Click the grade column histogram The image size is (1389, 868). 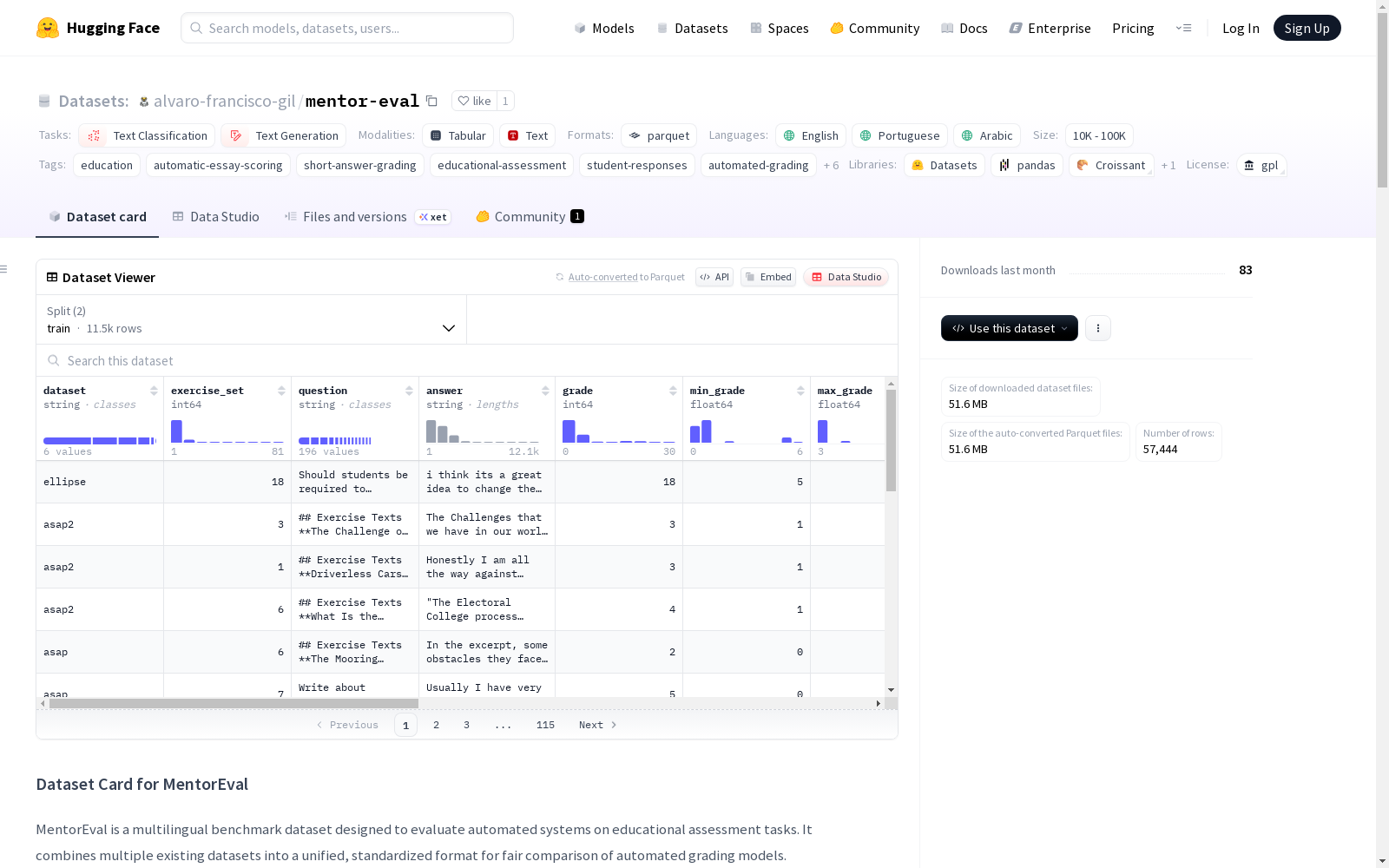click(x=619, y=431)
